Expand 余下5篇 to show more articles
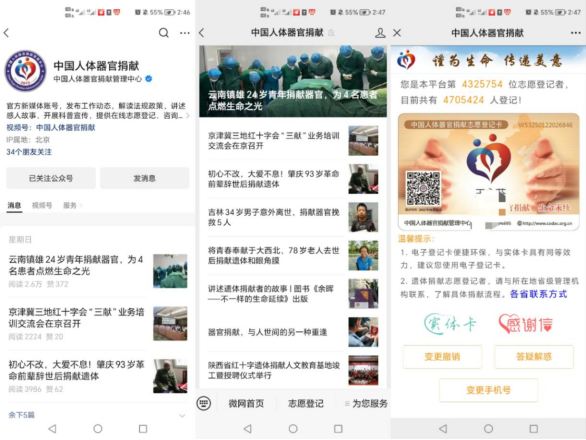The width and height of the screenshot is (586, 440). [x=21, y=415]
